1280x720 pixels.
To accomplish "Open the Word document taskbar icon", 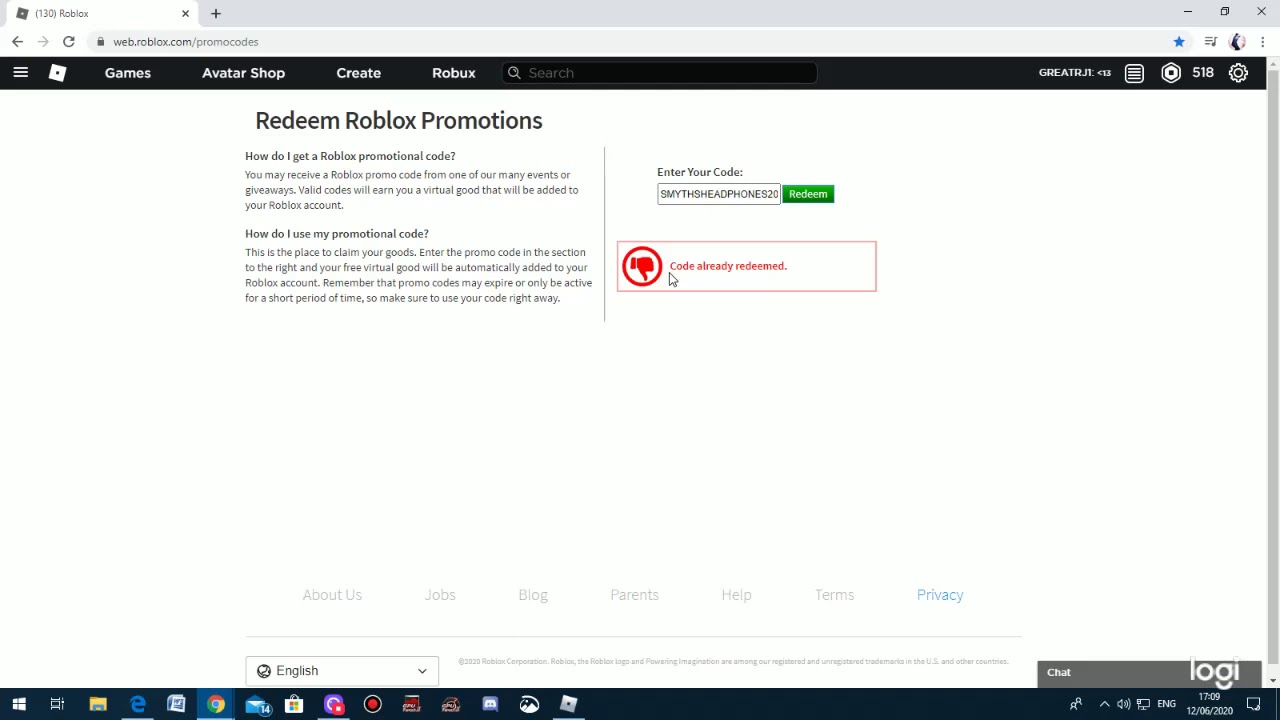I will (x=176, y=704).
